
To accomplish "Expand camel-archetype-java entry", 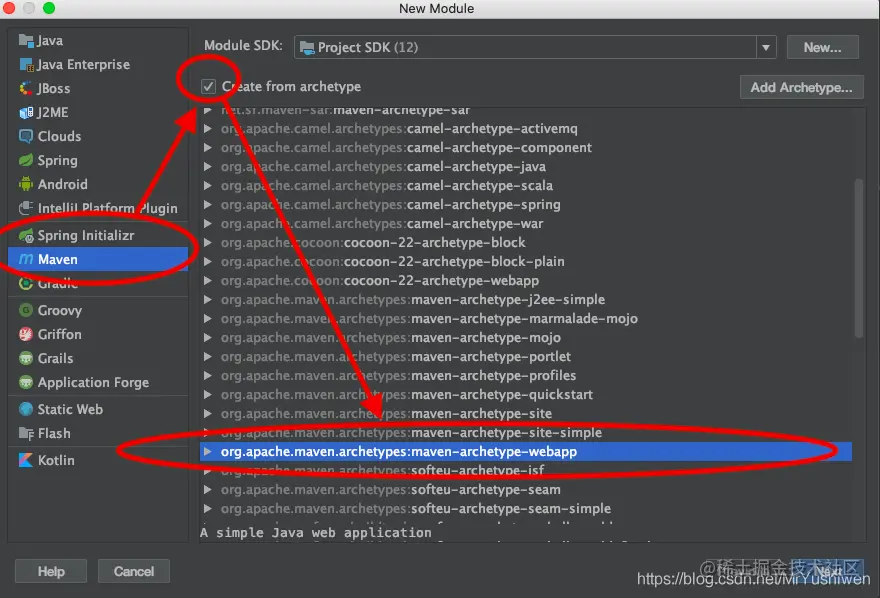I will click(208, 167).
